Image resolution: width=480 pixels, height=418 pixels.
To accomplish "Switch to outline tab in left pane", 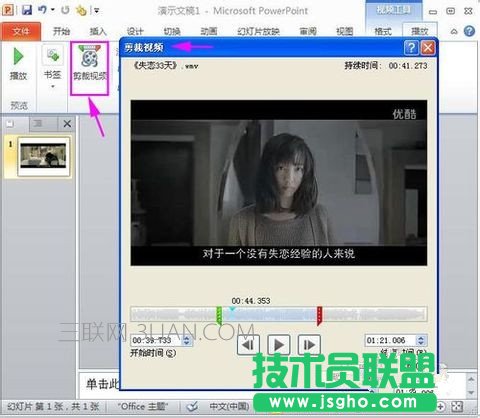I will (x=38, y=124).
